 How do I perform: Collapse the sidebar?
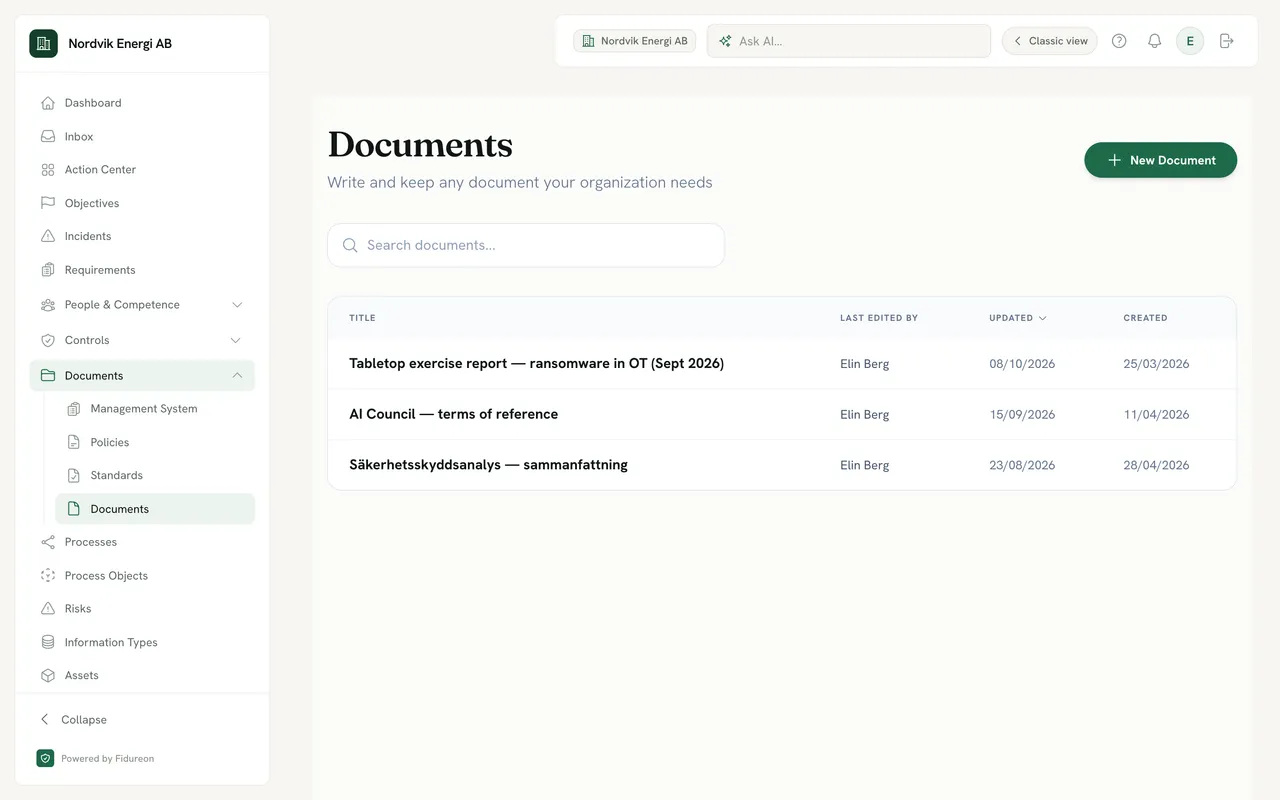pos(73,720)
